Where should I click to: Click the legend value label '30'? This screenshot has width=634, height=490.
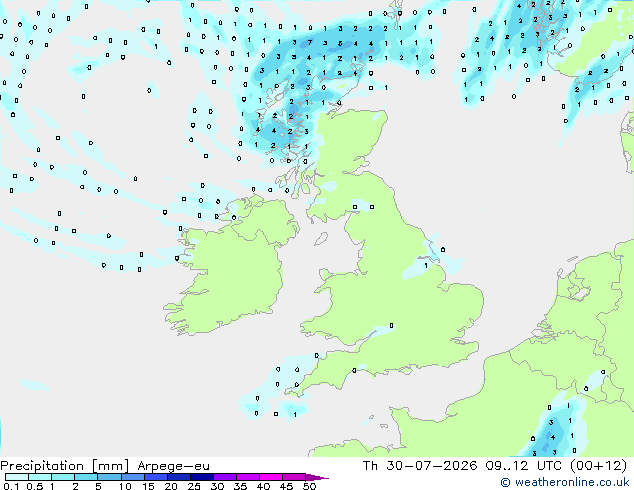click(217, 486)
